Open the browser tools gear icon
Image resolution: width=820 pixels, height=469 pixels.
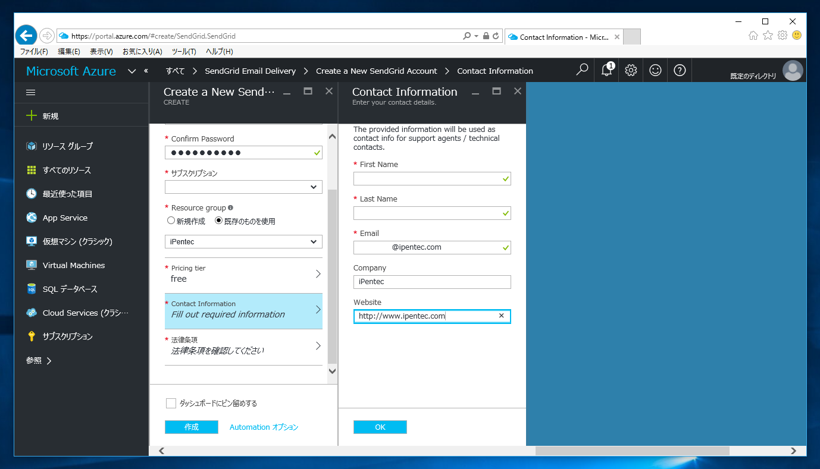(782, 36)
